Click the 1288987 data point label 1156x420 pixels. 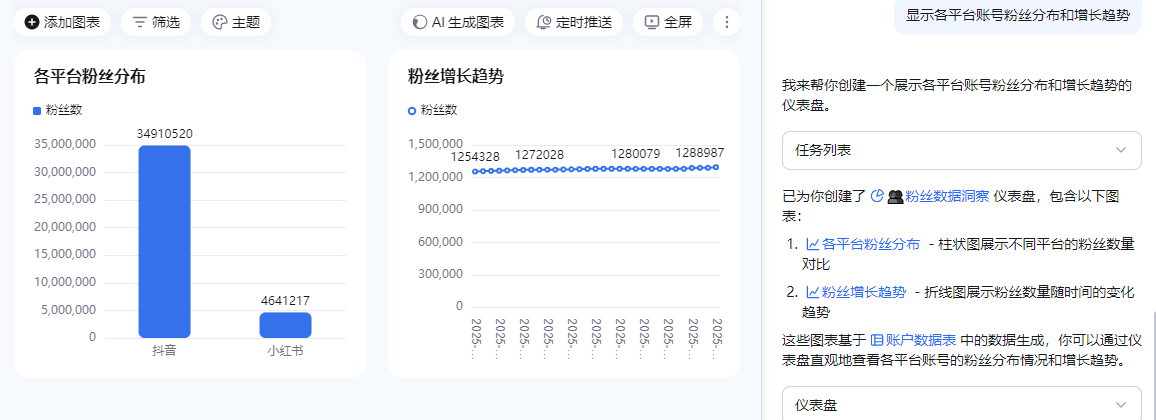pos(700,153)
